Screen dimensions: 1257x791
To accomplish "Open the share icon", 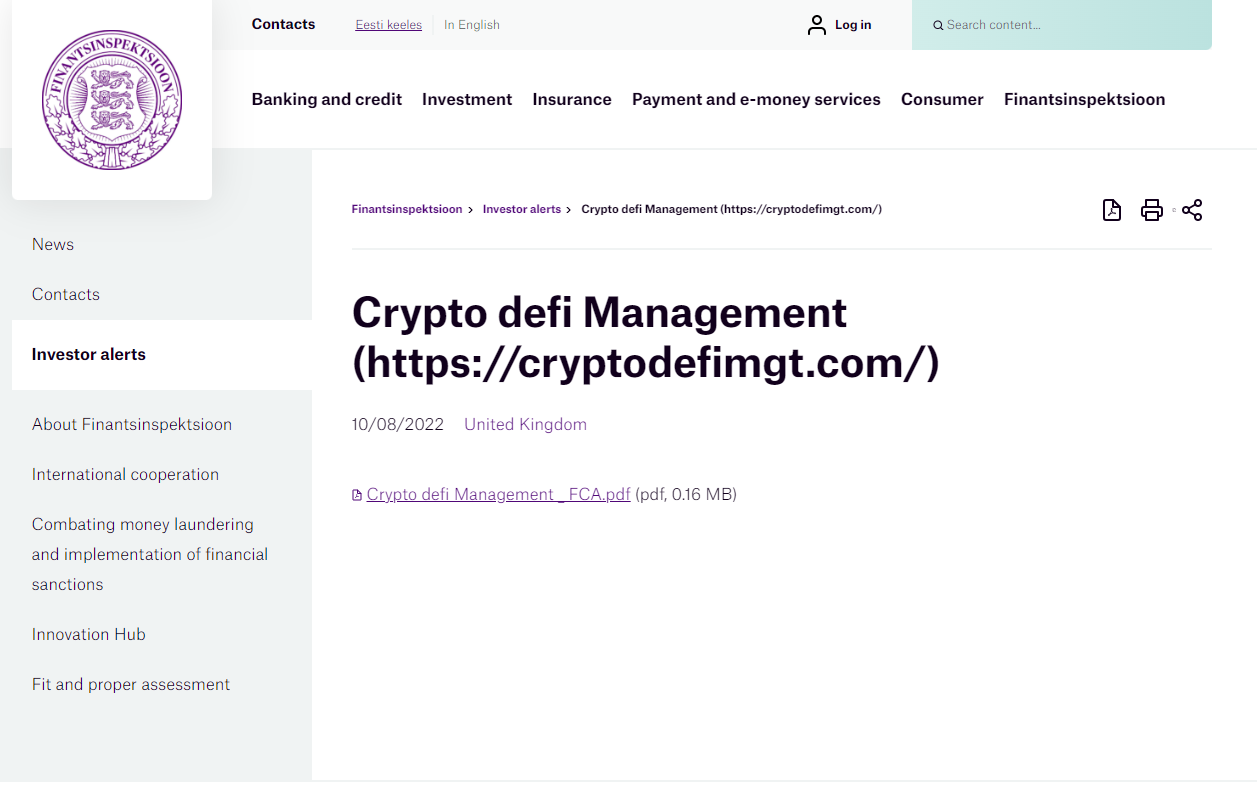I will (1192, 210).
